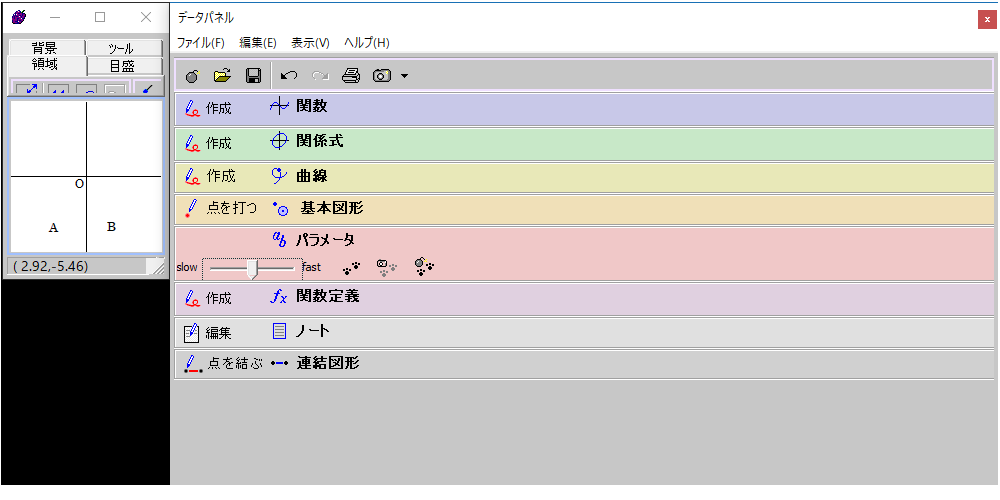The width and height of the screenshot is (1000, 500).
Task: Click point O in the graph preview
Action: (x=79, y=184)
